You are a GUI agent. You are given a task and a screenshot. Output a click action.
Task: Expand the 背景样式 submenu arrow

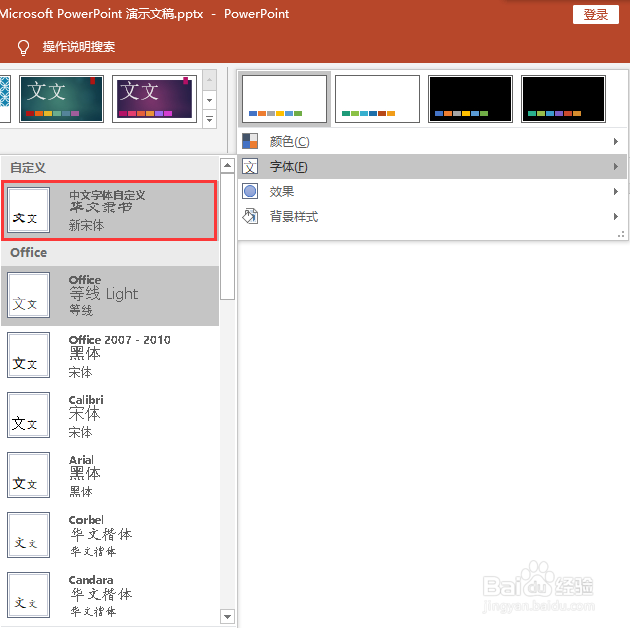pos(616,217)
